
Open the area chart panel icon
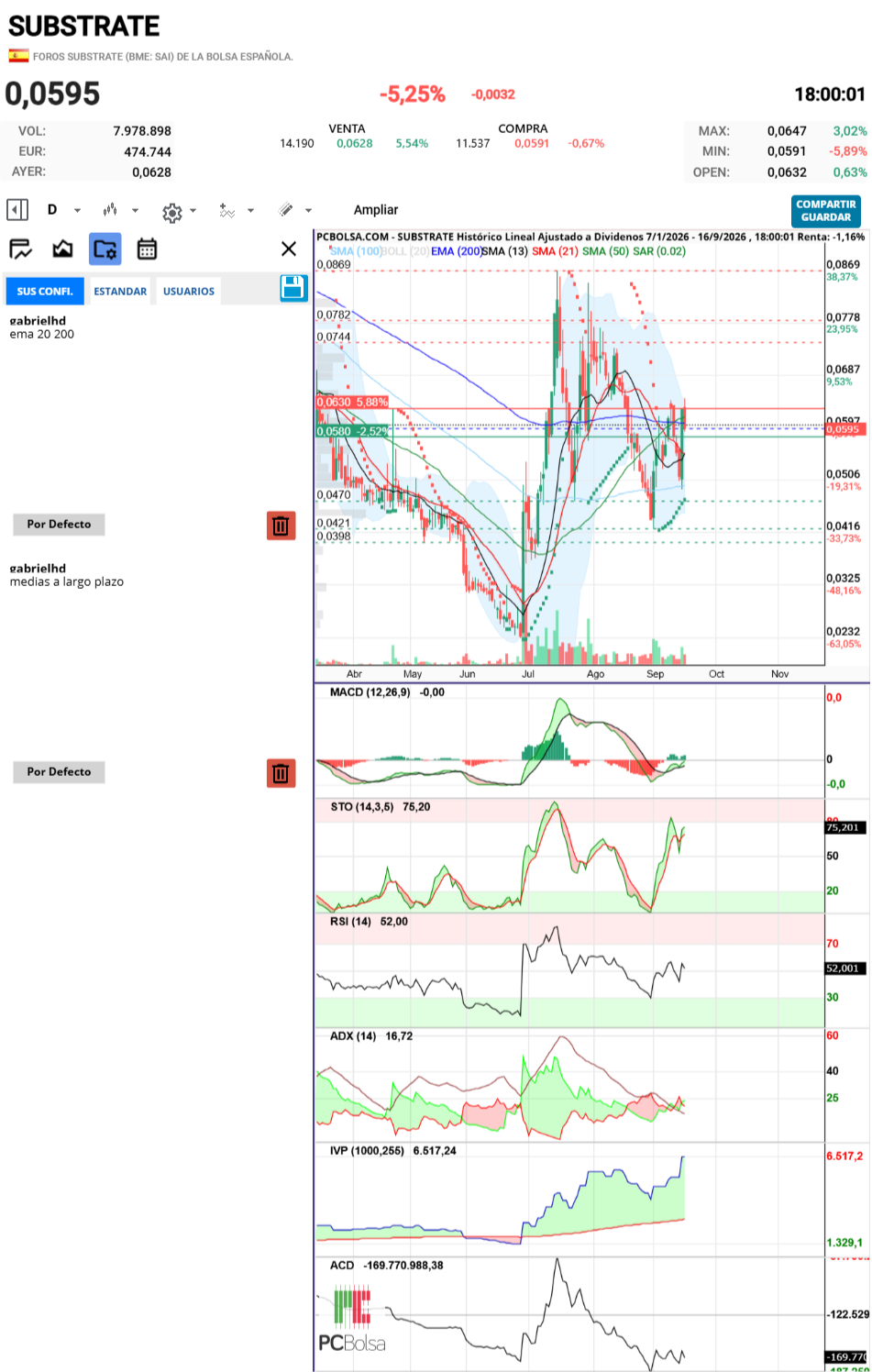pos(62,249)
